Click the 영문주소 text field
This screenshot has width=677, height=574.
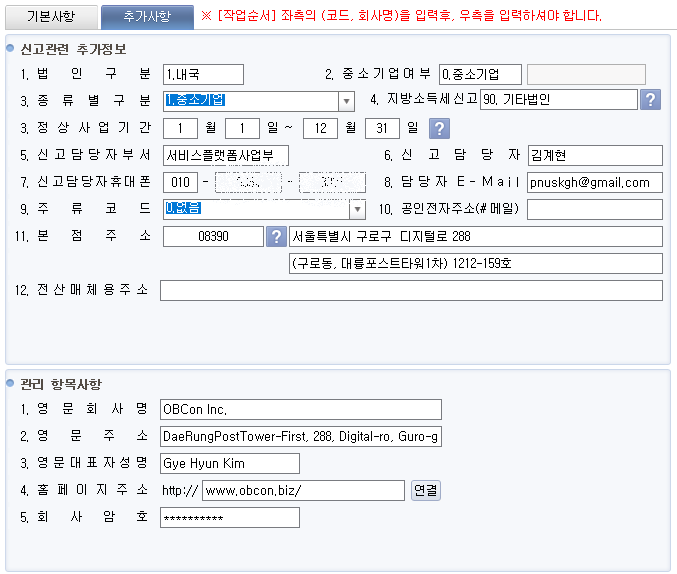300,437
